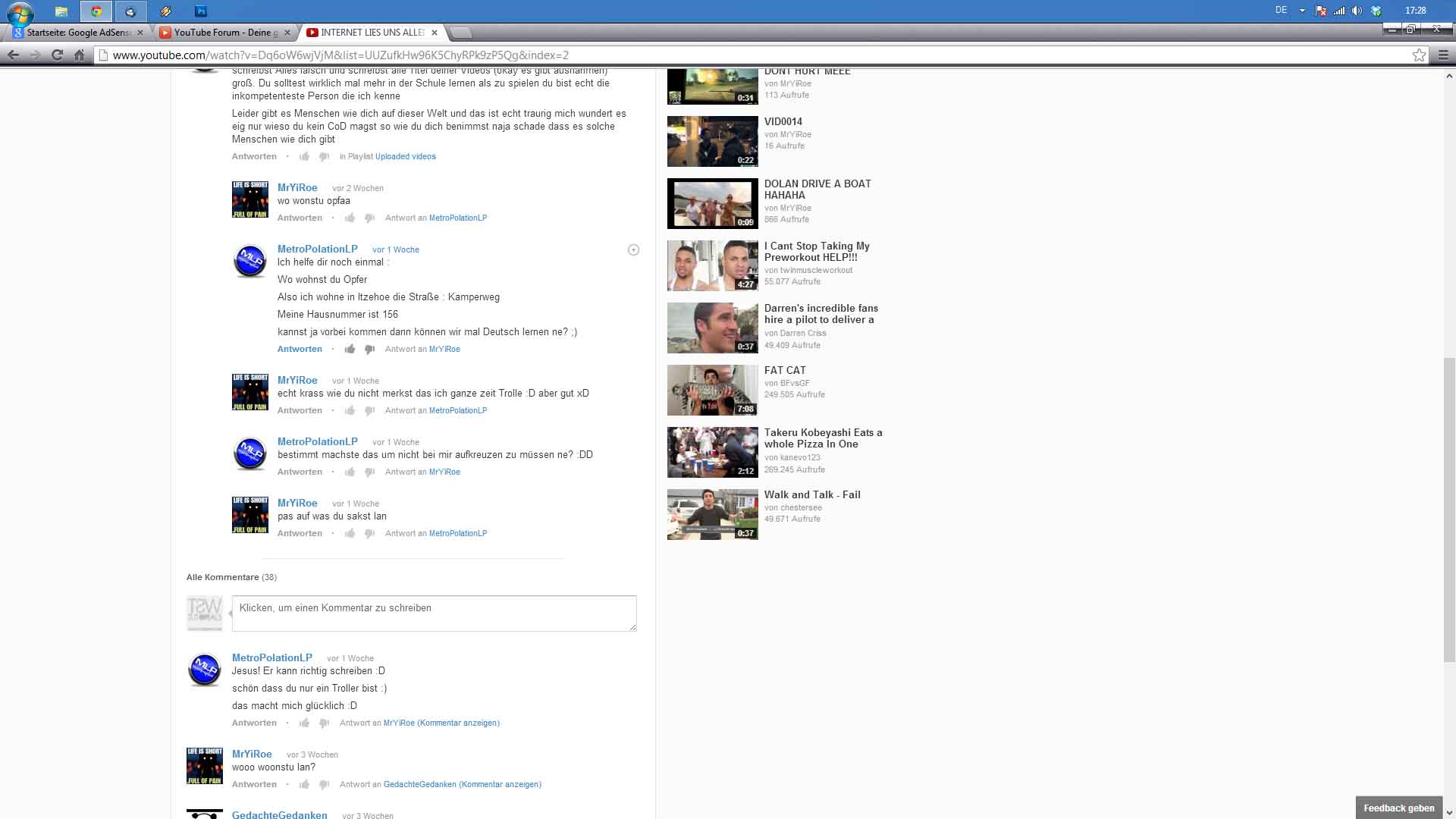Like the comment "Ich helfe dir noch einmal"
The width and height of the screenshot is (1456, 819).
[x=350, y=349]
